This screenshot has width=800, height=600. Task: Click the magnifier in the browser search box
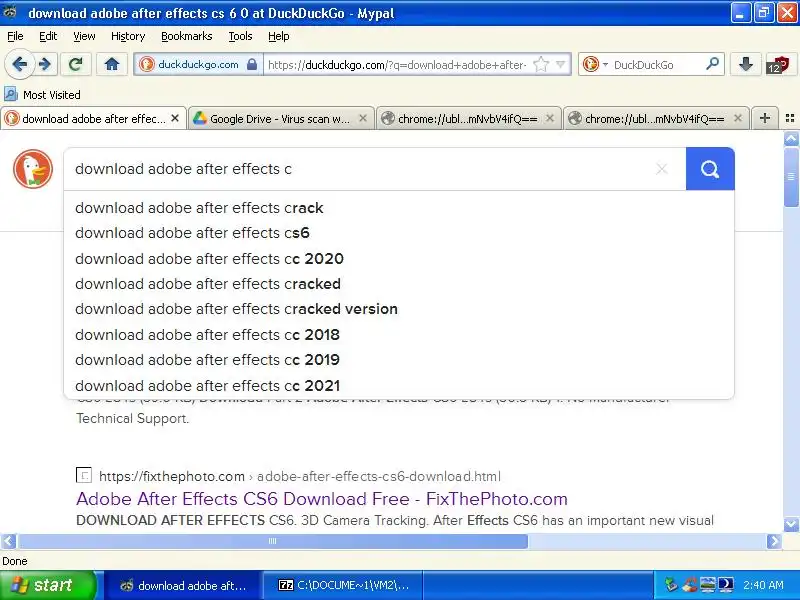[712, 64]
